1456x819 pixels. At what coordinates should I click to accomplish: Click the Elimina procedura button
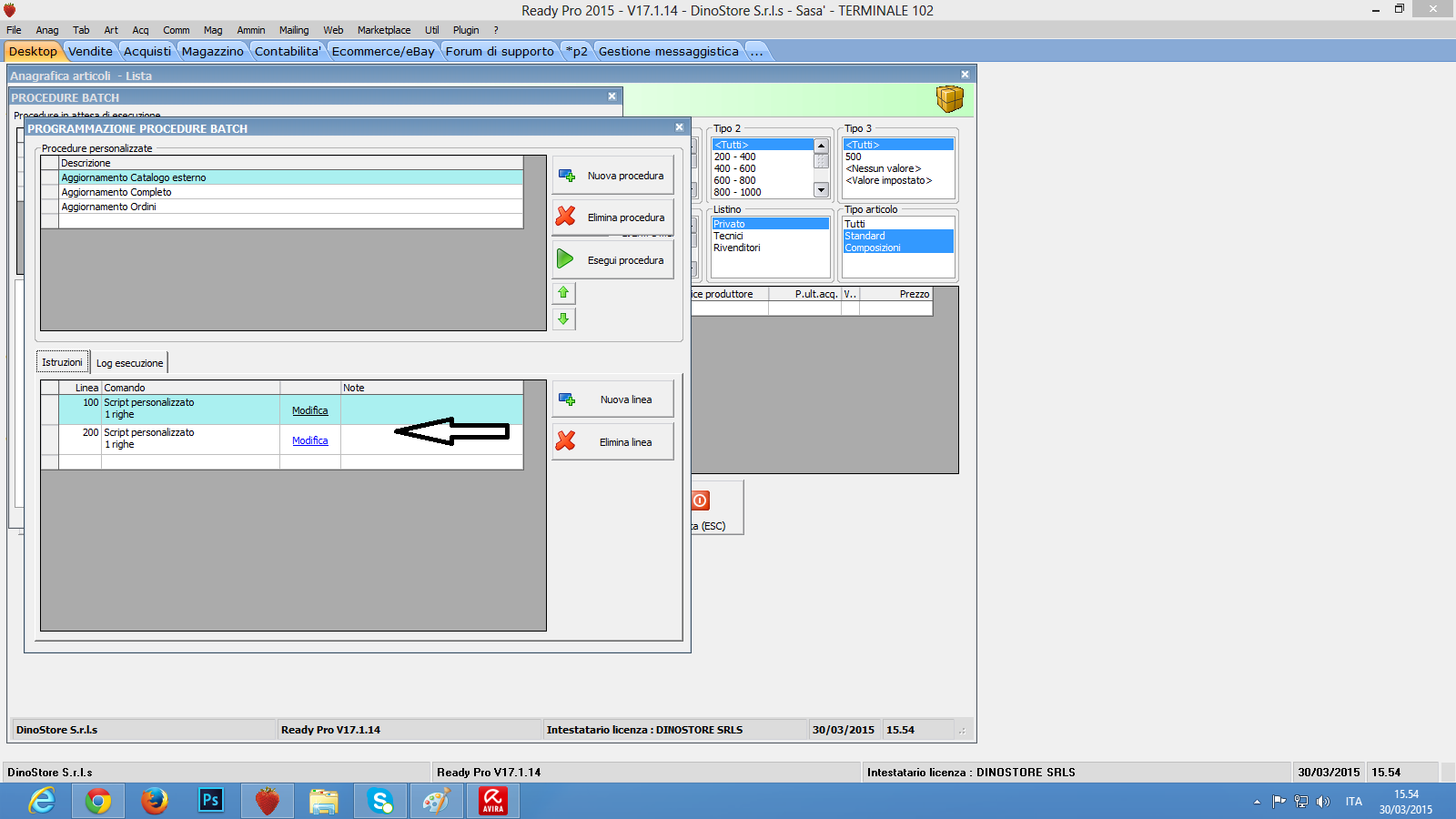[x=612, y=217]
